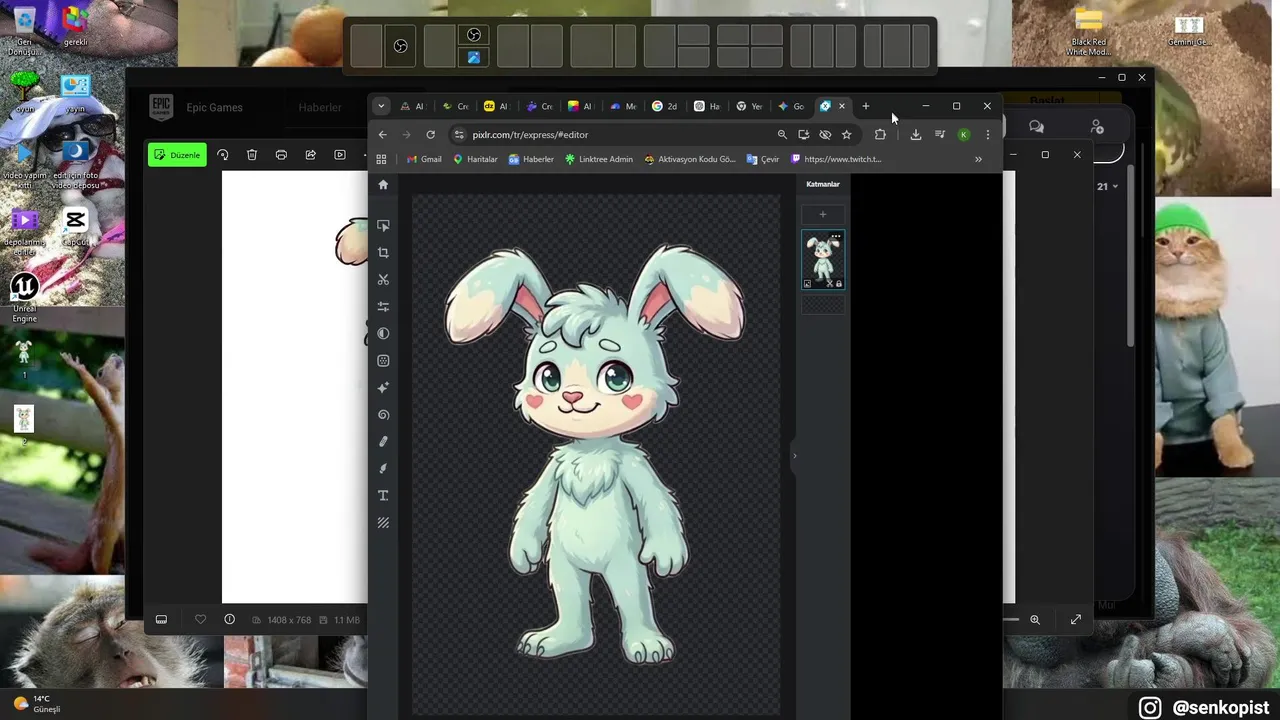Viewport: 1280px width, 720px height.
Task: Open a new browser tab
Action: 866,106
